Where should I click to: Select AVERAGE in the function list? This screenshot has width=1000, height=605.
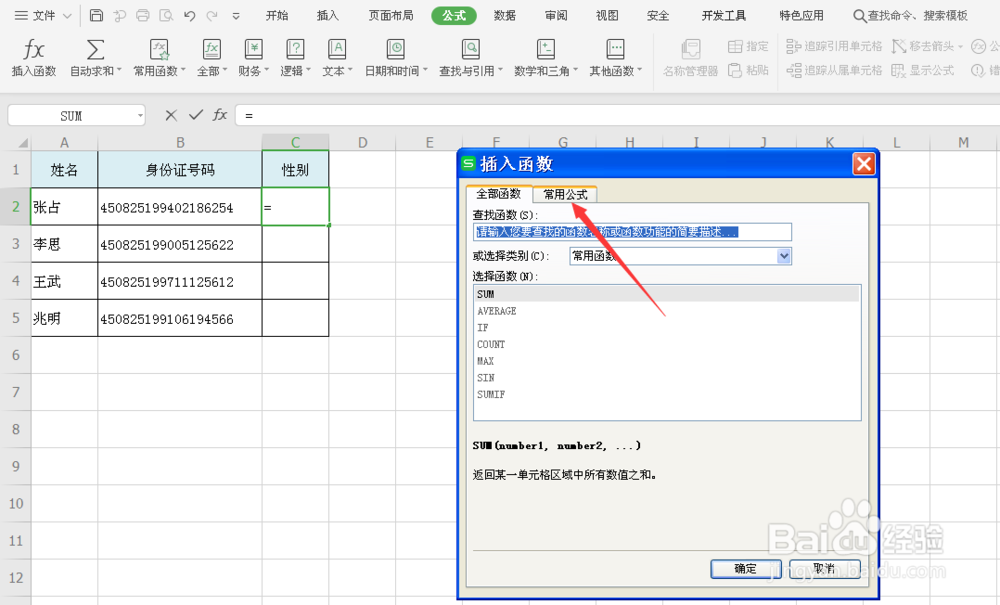click(667, 311)
